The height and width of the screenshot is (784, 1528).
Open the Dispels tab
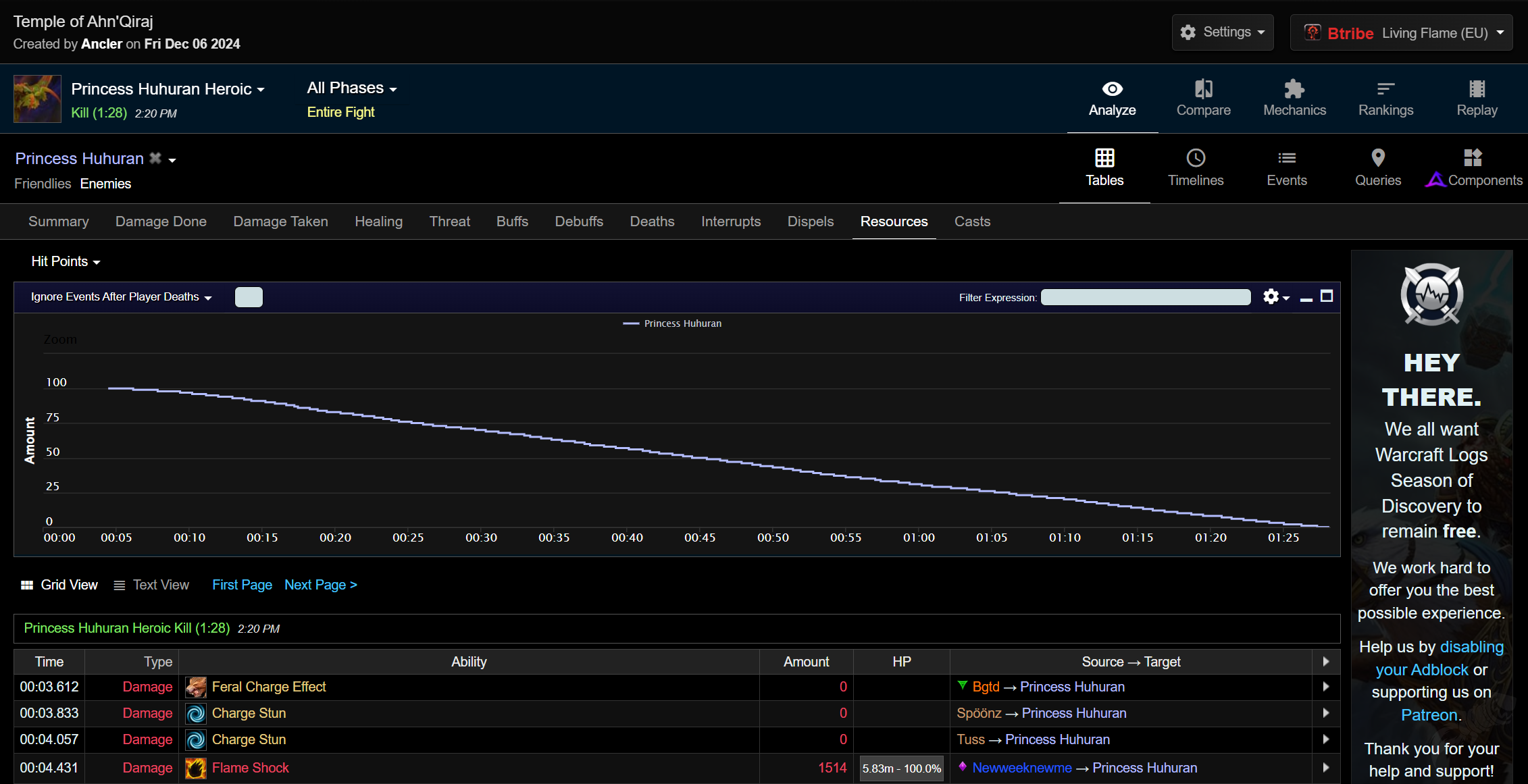click(x=811, y=221)
